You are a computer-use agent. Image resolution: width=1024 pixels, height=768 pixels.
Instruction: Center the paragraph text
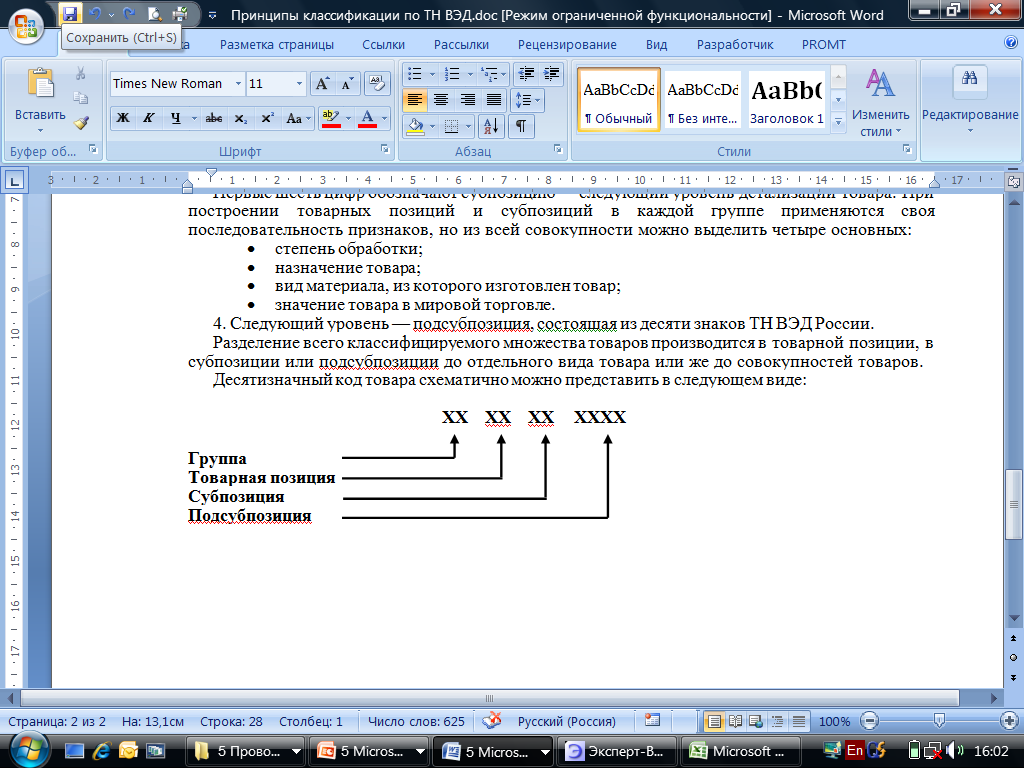pyautogui.click(x=441, y=100)
